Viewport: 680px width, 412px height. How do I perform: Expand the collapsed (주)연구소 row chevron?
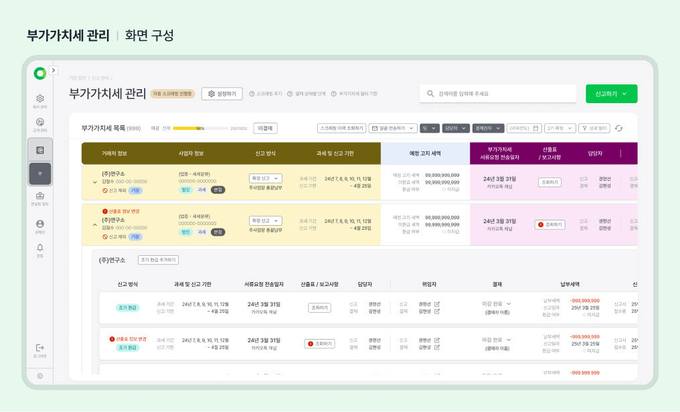[x=95, y=182]
